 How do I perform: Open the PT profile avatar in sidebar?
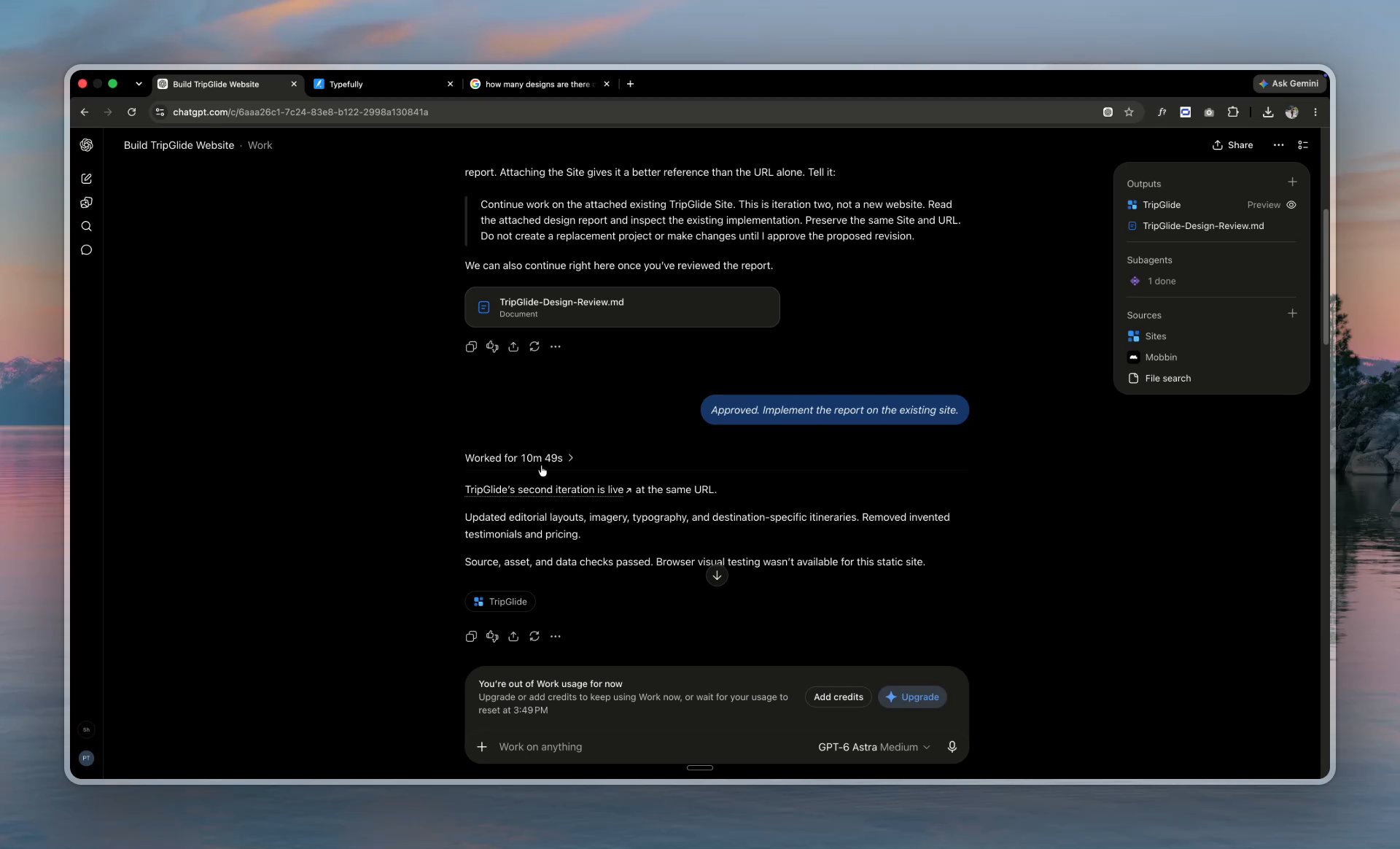[86, 758]
